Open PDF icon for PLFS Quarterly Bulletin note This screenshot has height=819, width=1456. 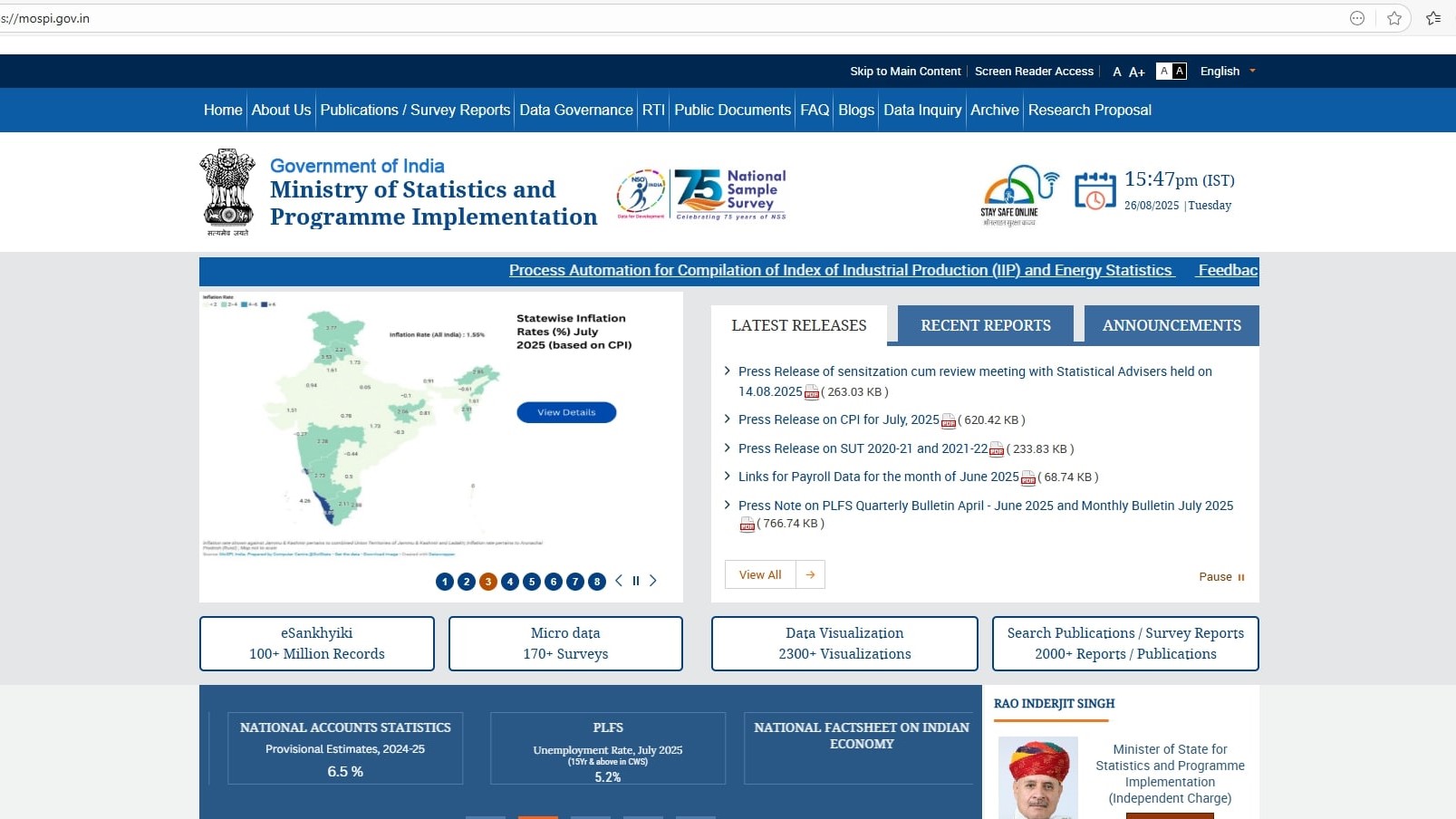747,524
